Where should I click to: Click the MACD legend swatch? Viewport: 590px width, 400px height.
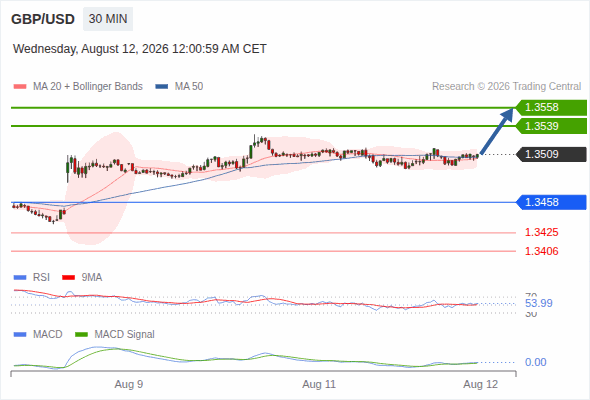click(x=20, y=335)
